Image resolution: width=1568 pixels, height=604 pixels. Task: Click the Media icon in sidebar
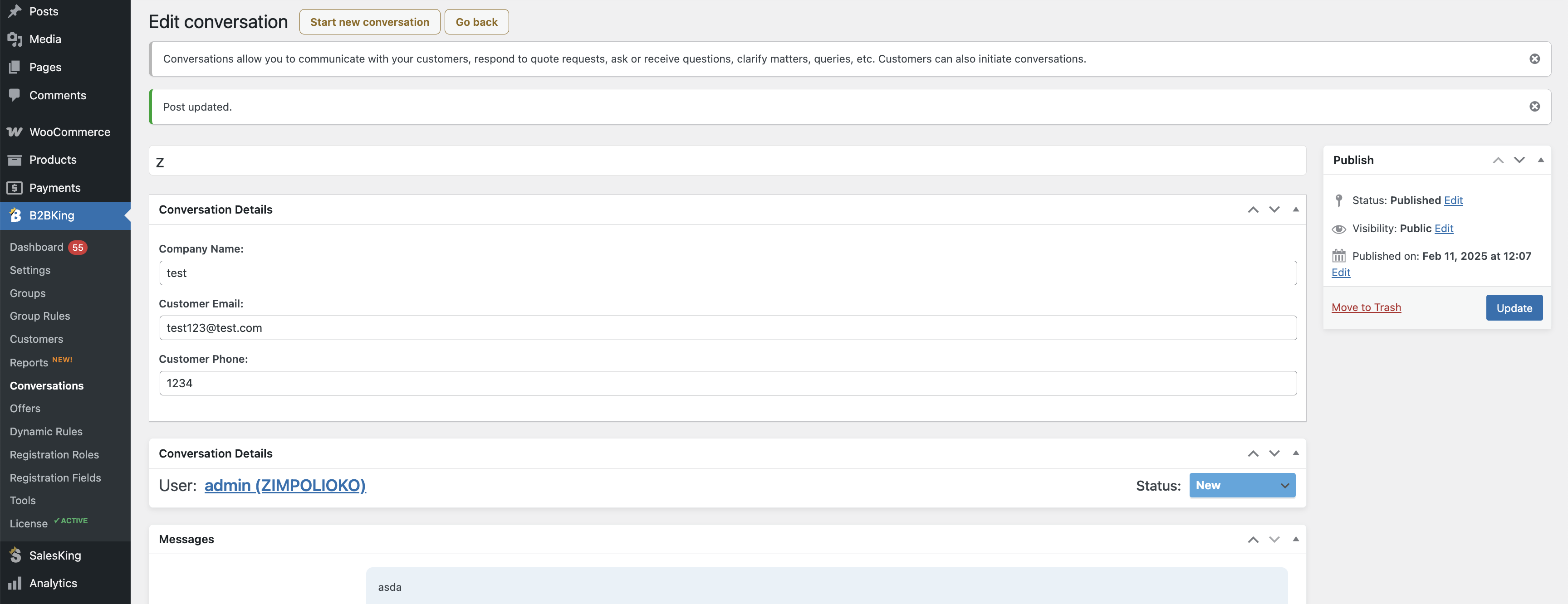(x=15, y=39)
